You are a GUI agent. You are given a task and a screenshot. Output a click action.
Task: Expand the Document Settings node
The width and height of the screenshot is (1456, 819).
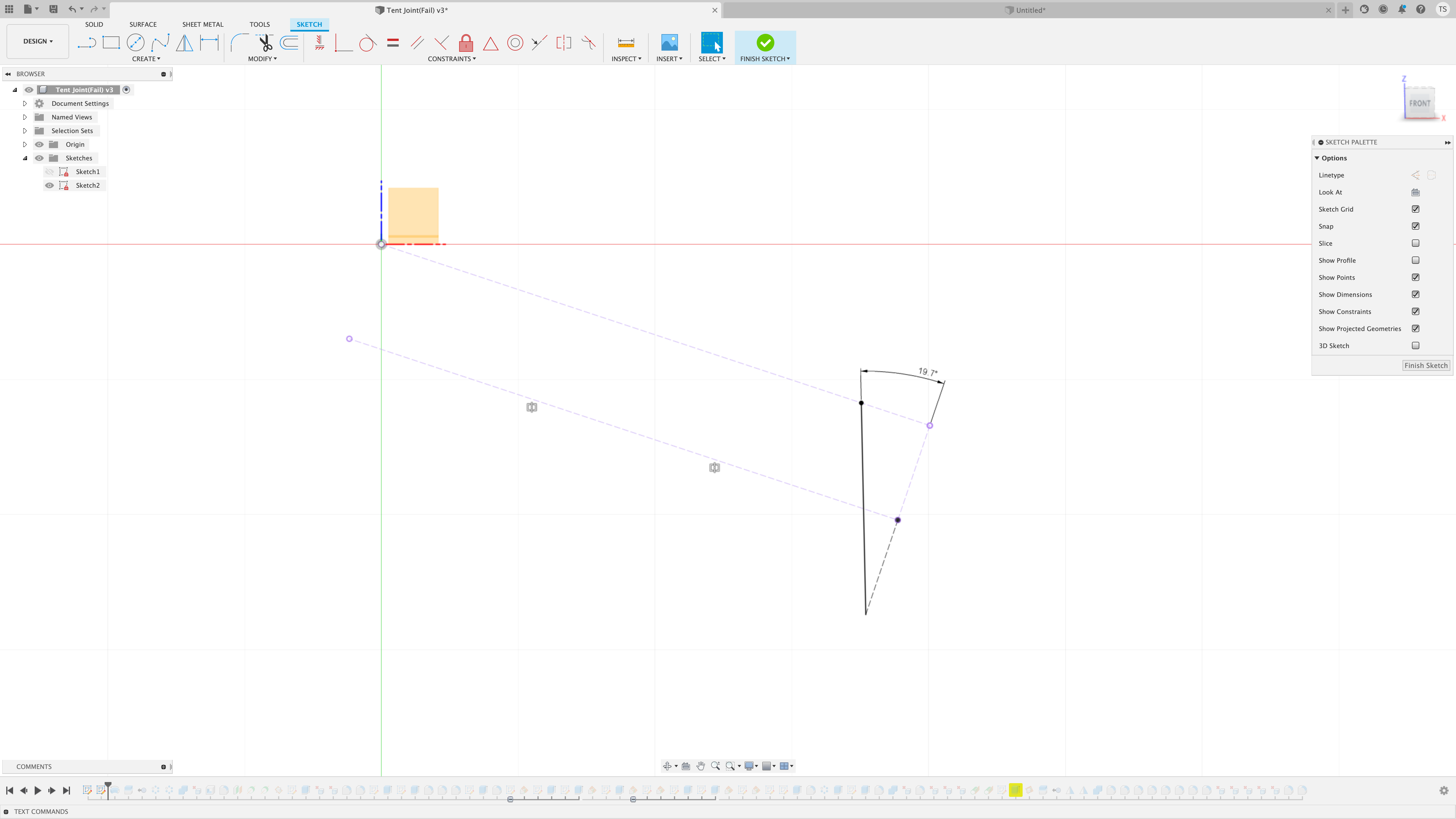pyautogui.click(x=25, y=104)
